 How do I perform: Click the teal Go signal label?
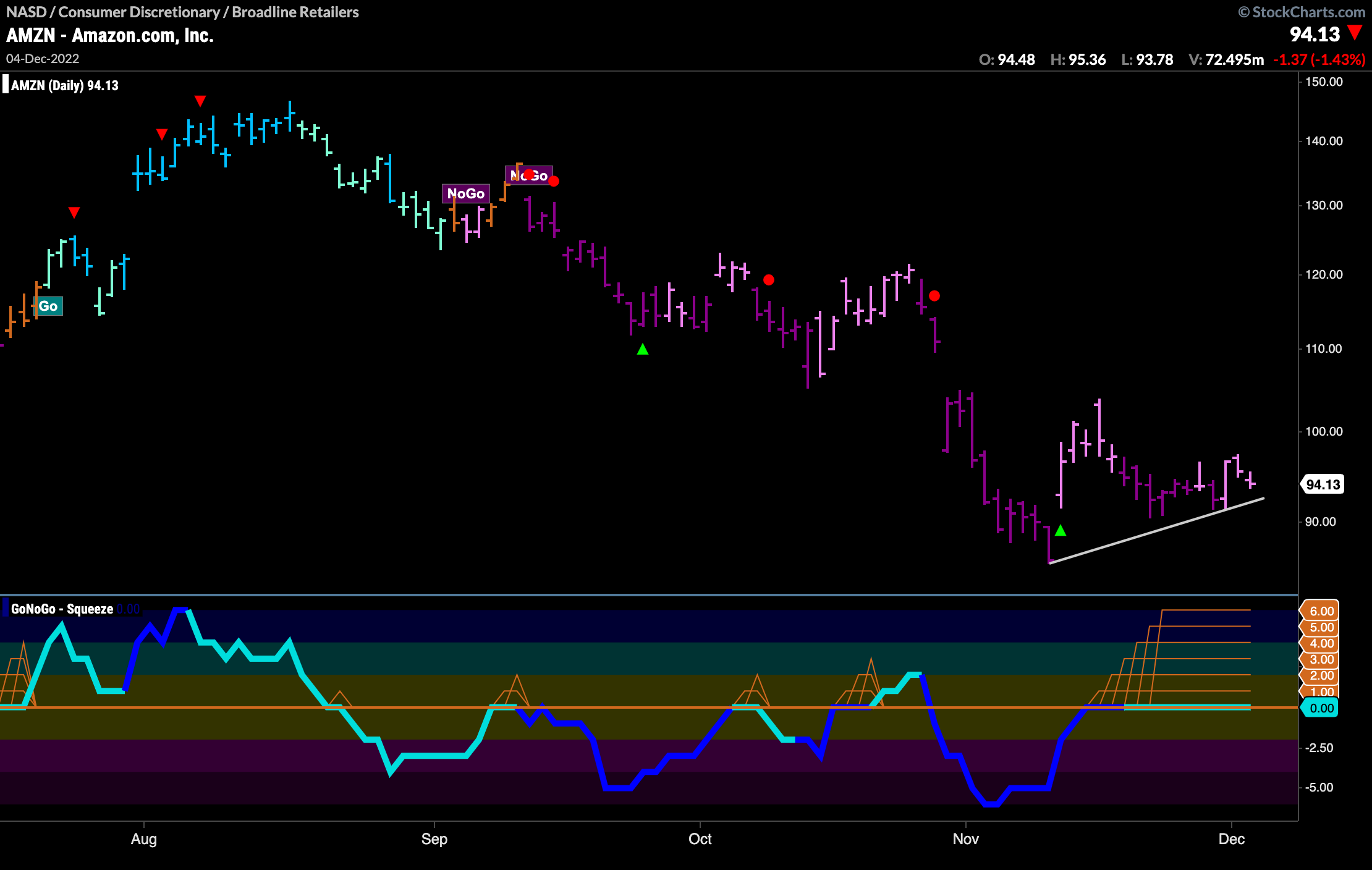click(49, 306)
